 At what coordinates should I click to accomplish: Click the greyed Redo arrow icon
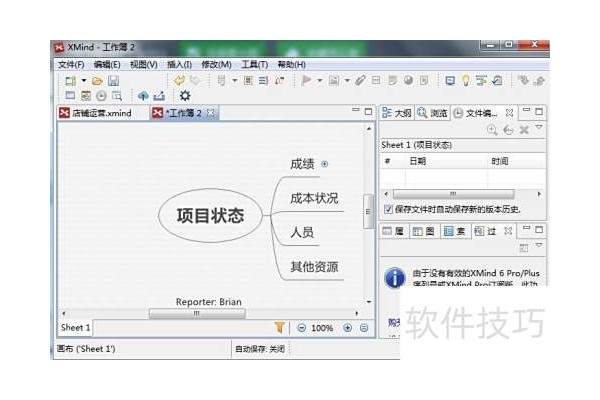[x=195, y=80]
